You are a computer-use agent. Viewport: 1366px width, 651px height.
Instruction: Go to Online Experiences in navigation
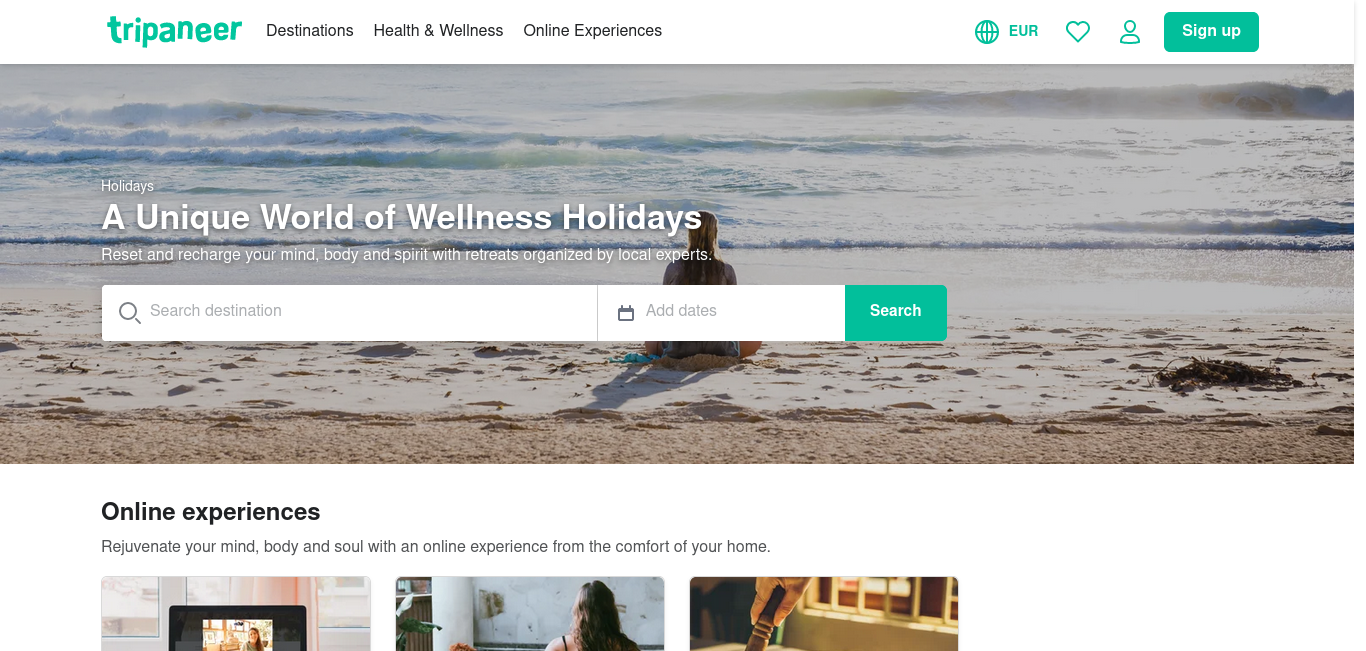pos(593,31)
